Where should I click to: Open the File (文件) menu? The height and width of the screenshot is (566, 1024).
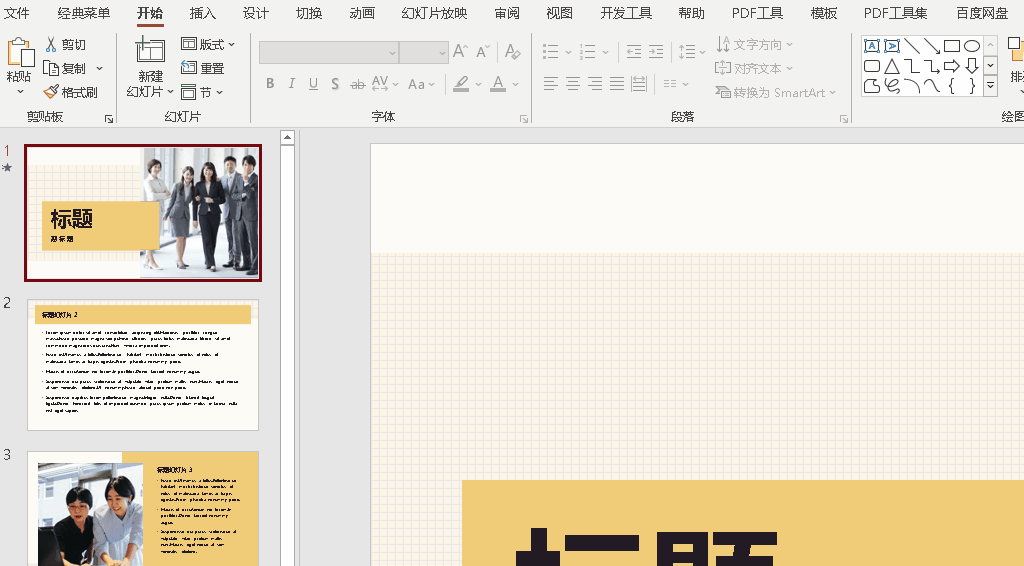pyautogui.click(x=16, y=13)
